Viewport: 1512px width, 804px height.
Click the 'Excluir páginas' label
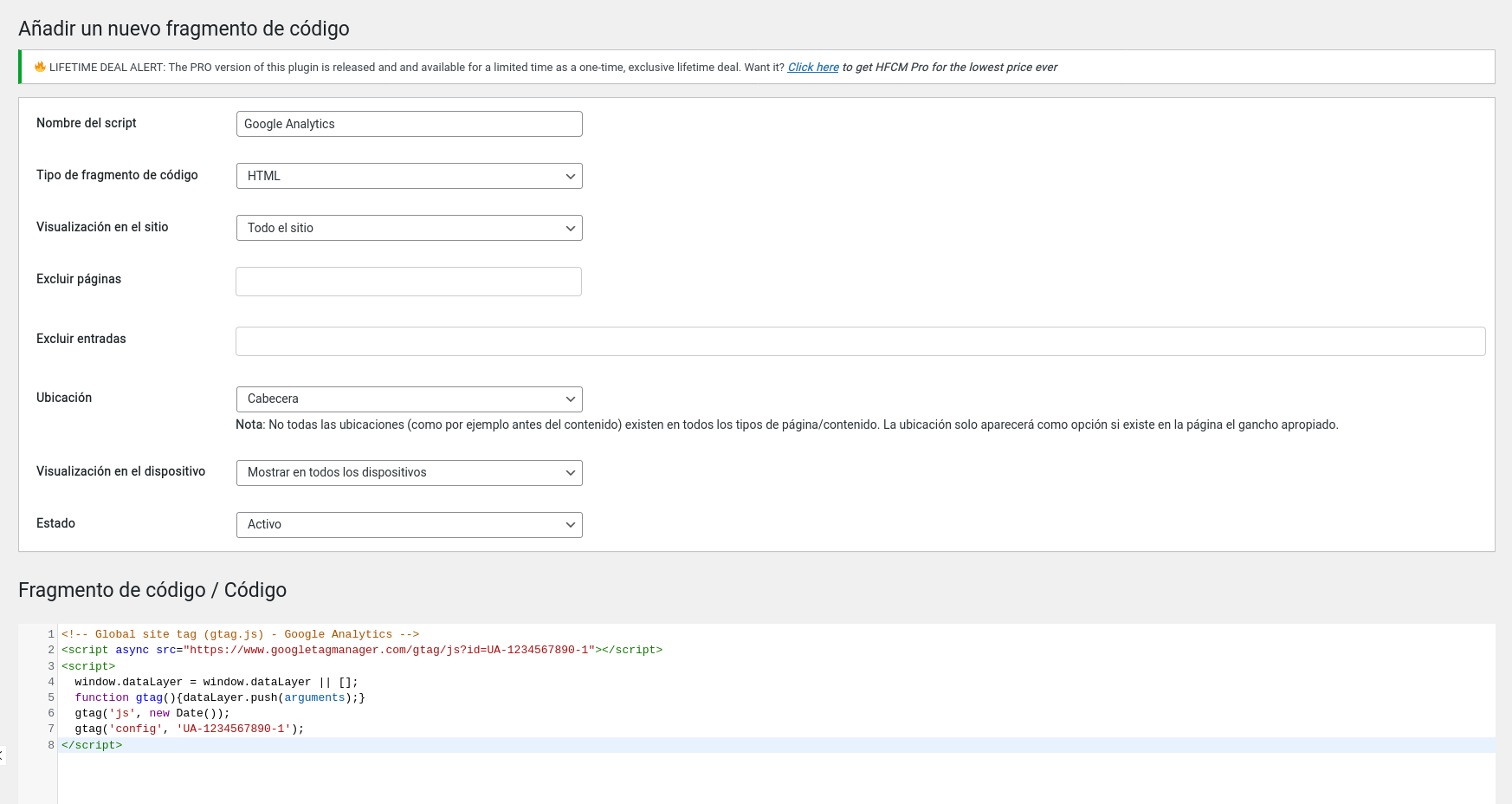click(79, 279)
